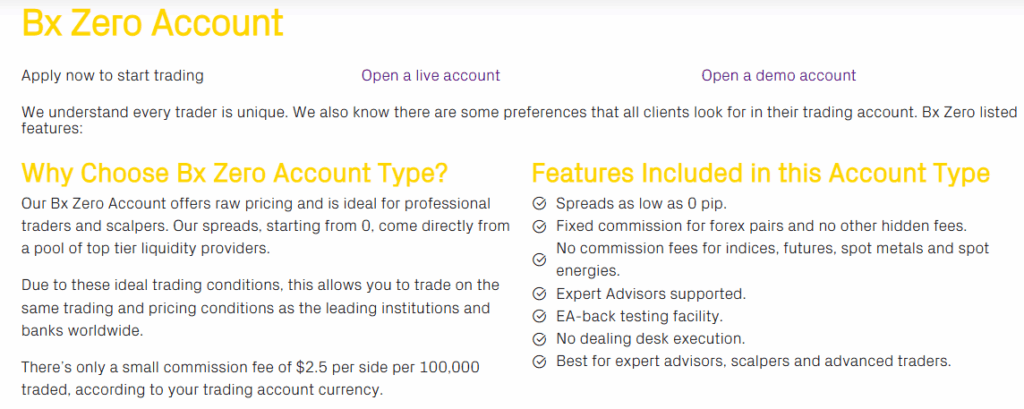Open a demo account link

click(778, 76)
